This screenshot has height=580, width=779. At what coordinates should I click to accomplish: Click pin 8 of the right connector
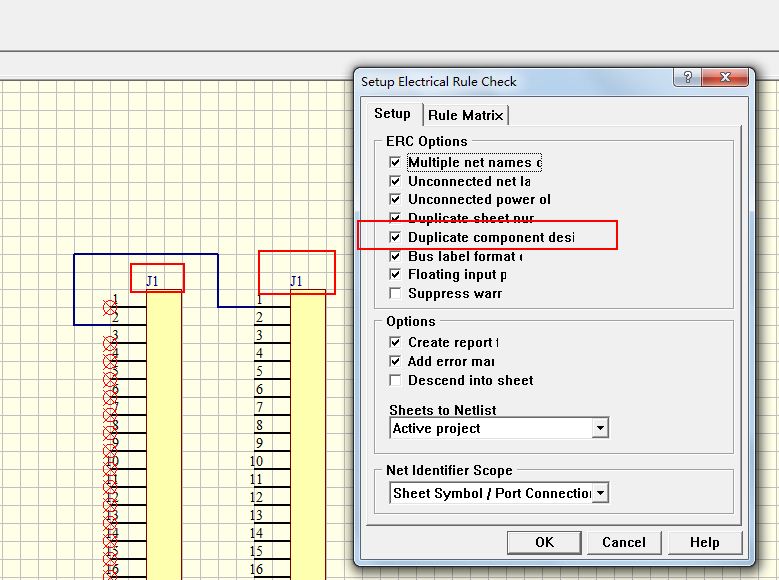click(272, 426)
